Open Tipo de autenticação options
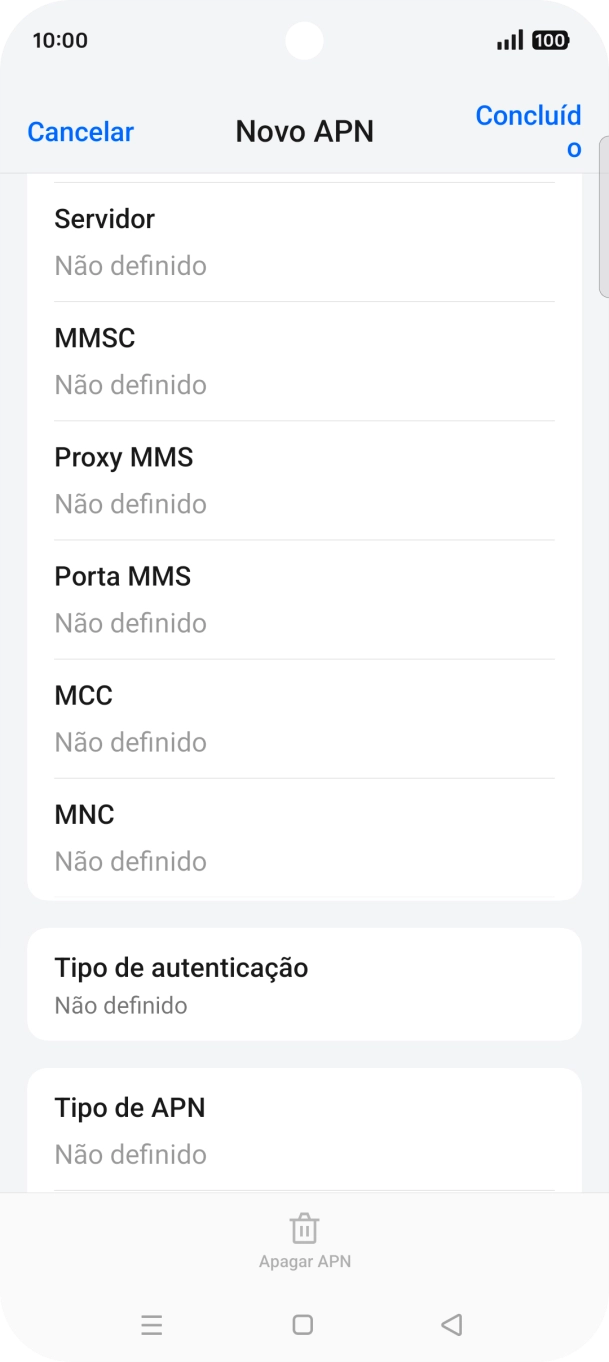Viewport: 609px width, 1362px height. (304, 985)
